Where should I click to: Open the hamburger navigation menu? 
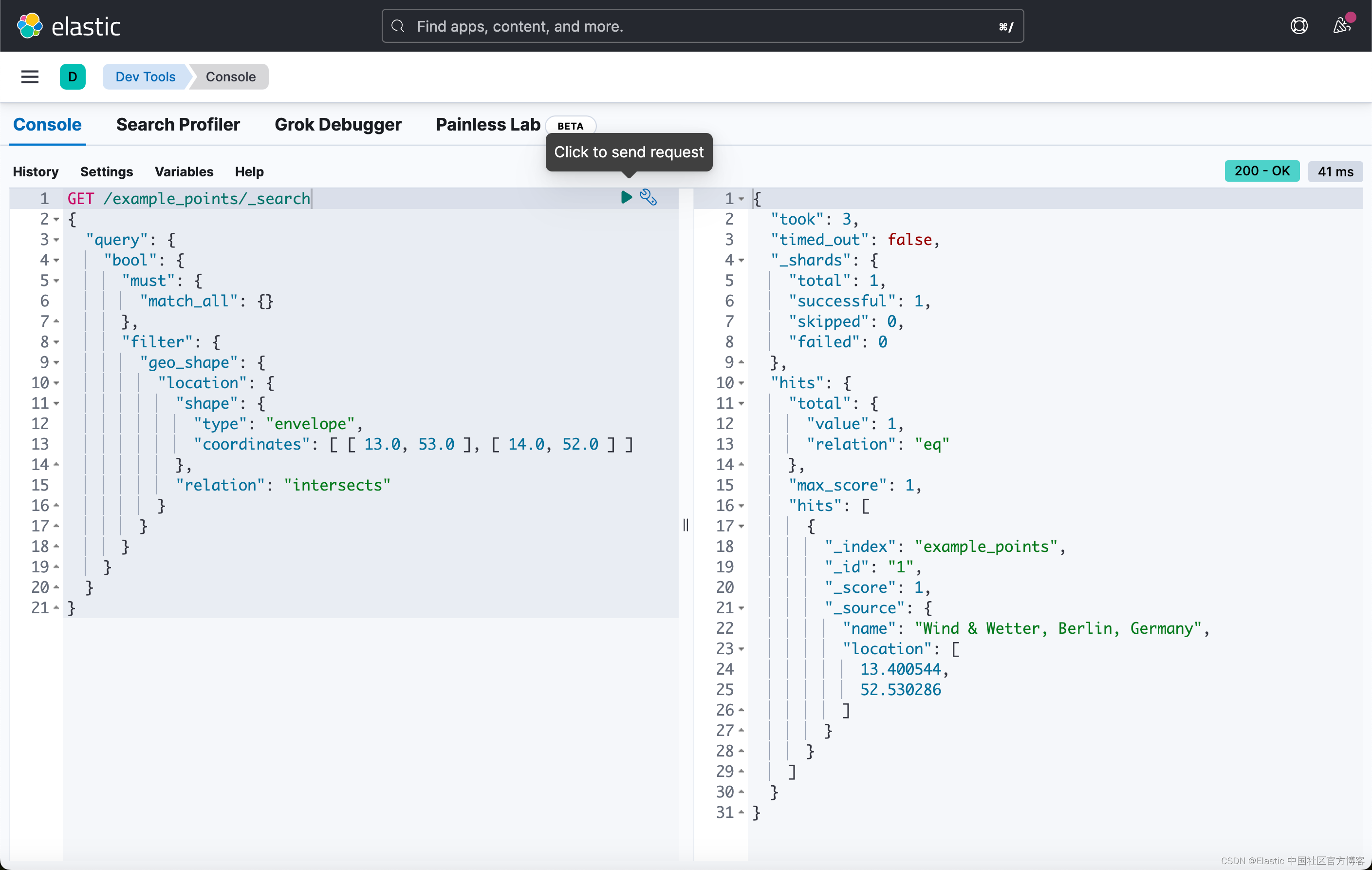[x=30, y=76]
